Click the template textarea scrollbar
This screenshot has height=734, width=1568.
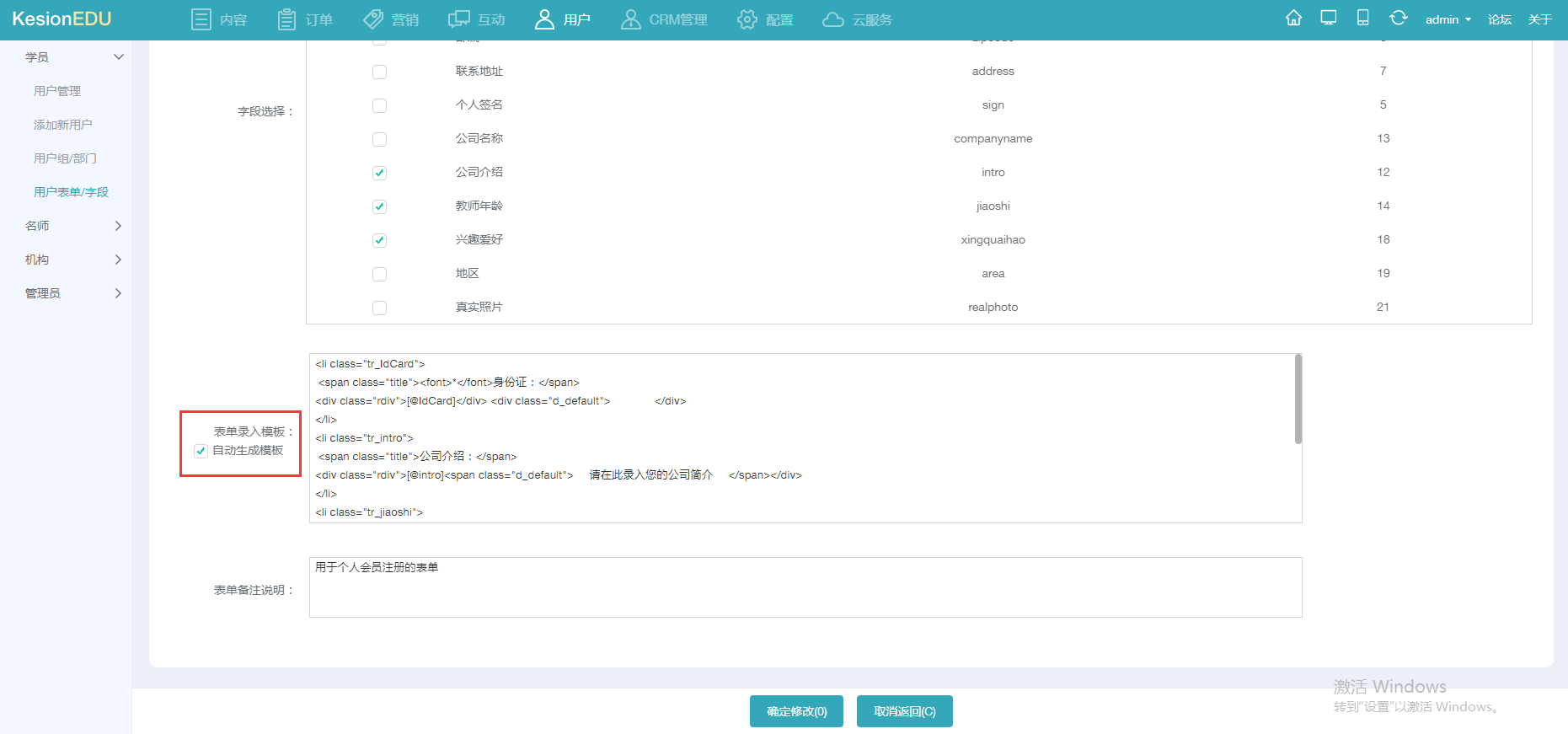click(1298, 400)
